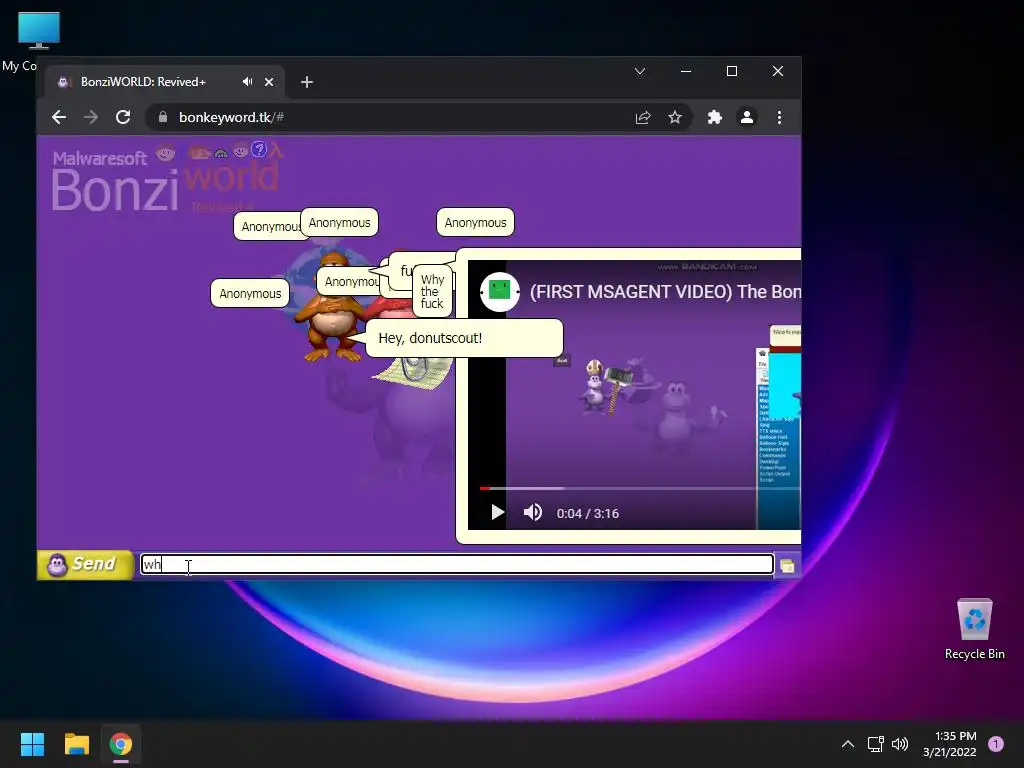1024x768 pixels.
Task: Send the chat message
Action: coord(86,564)
